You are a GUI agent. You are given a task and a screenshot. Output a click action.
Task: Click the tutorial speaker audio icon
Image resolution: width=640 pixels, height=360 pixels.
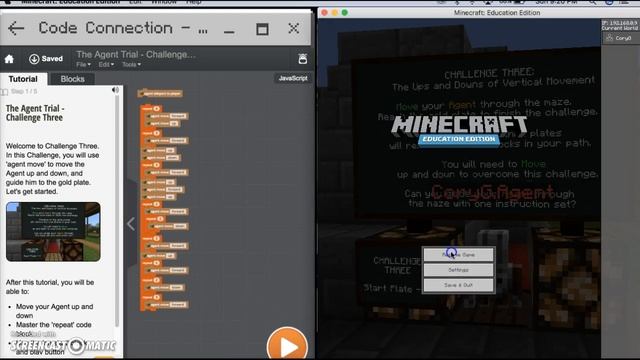point(116,90)
